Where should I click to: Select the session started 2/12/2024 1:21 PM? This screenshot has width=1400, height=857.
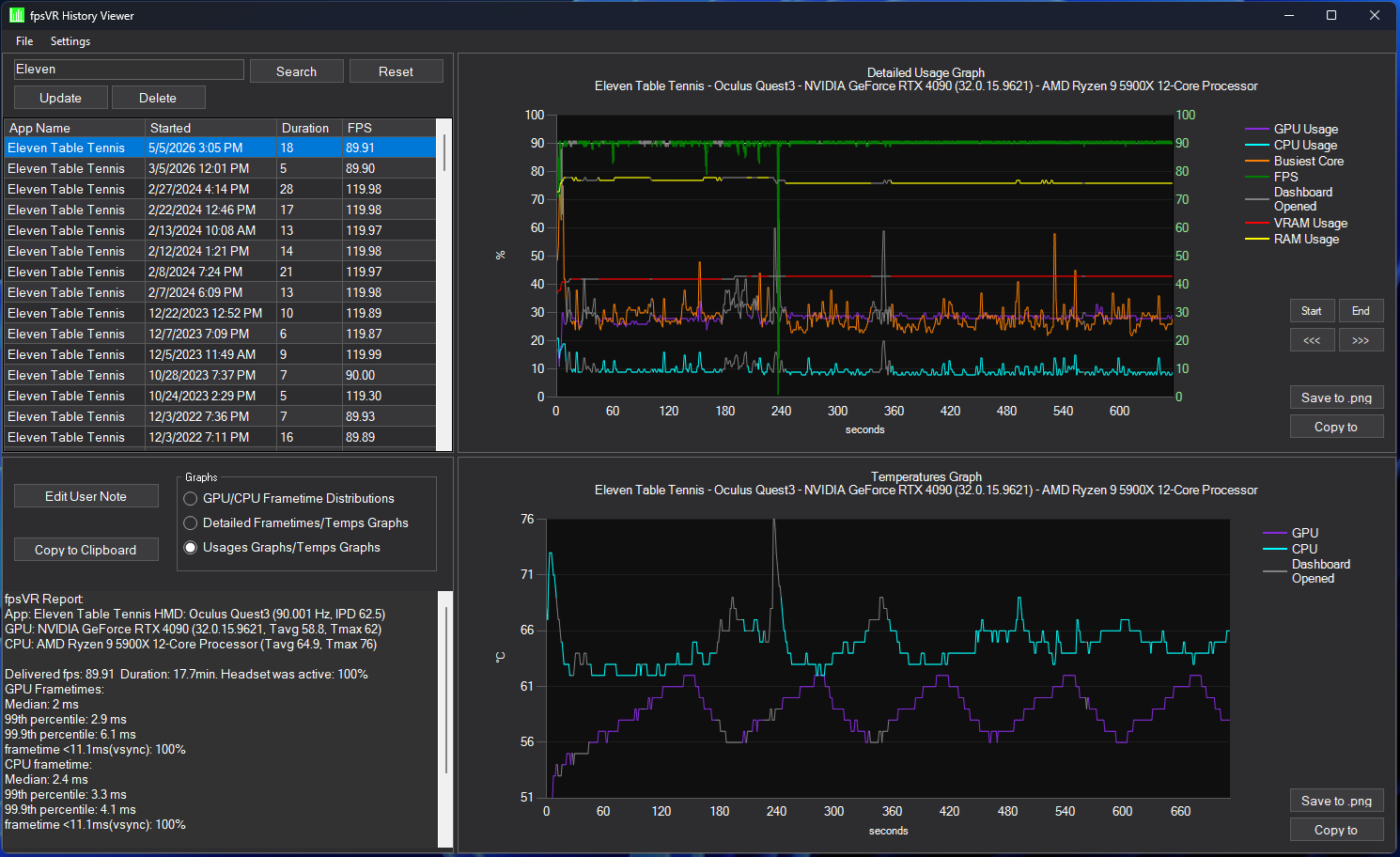tap(220, 251)
